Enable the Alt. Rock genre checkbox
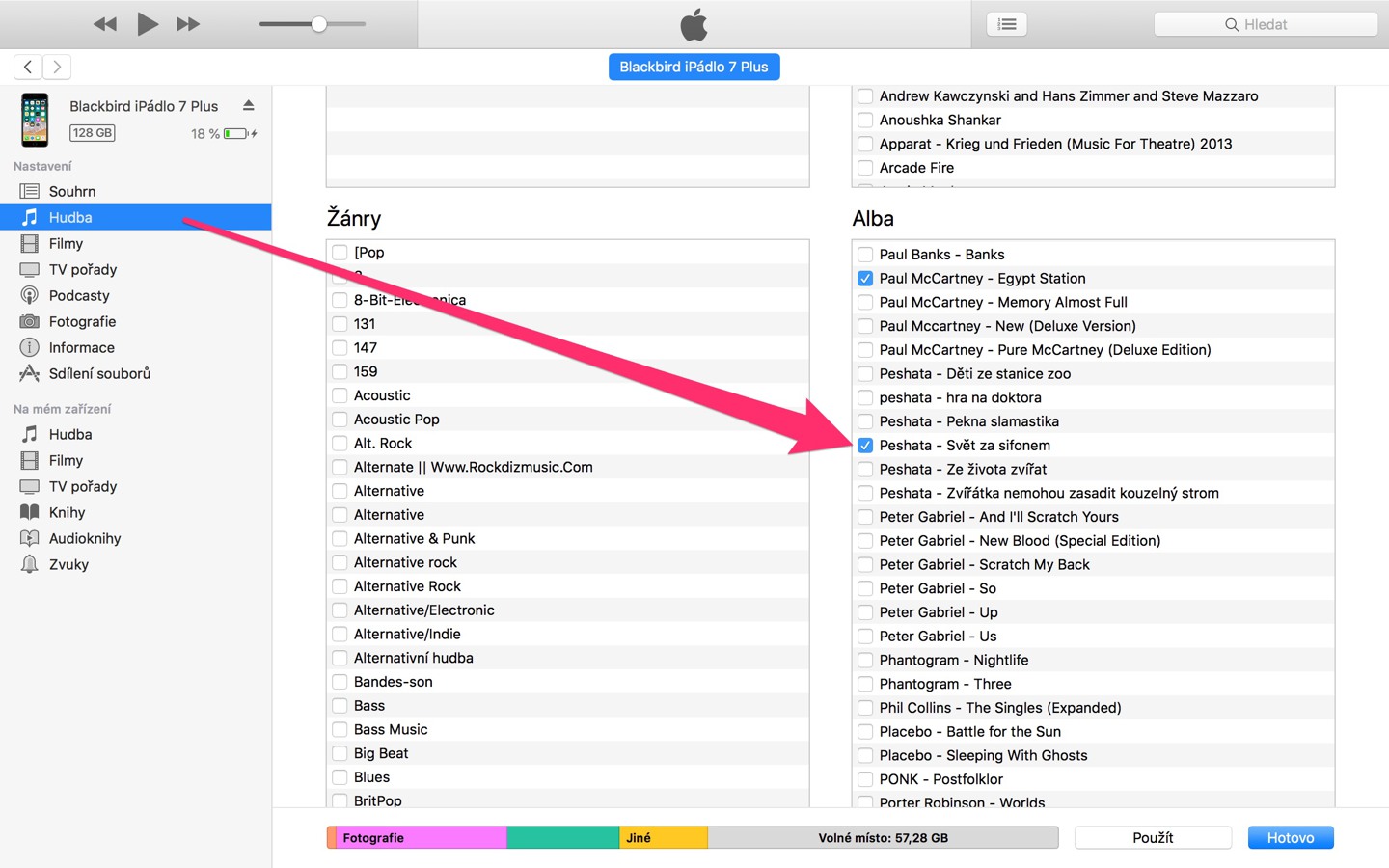 click(x=340, y=444)
